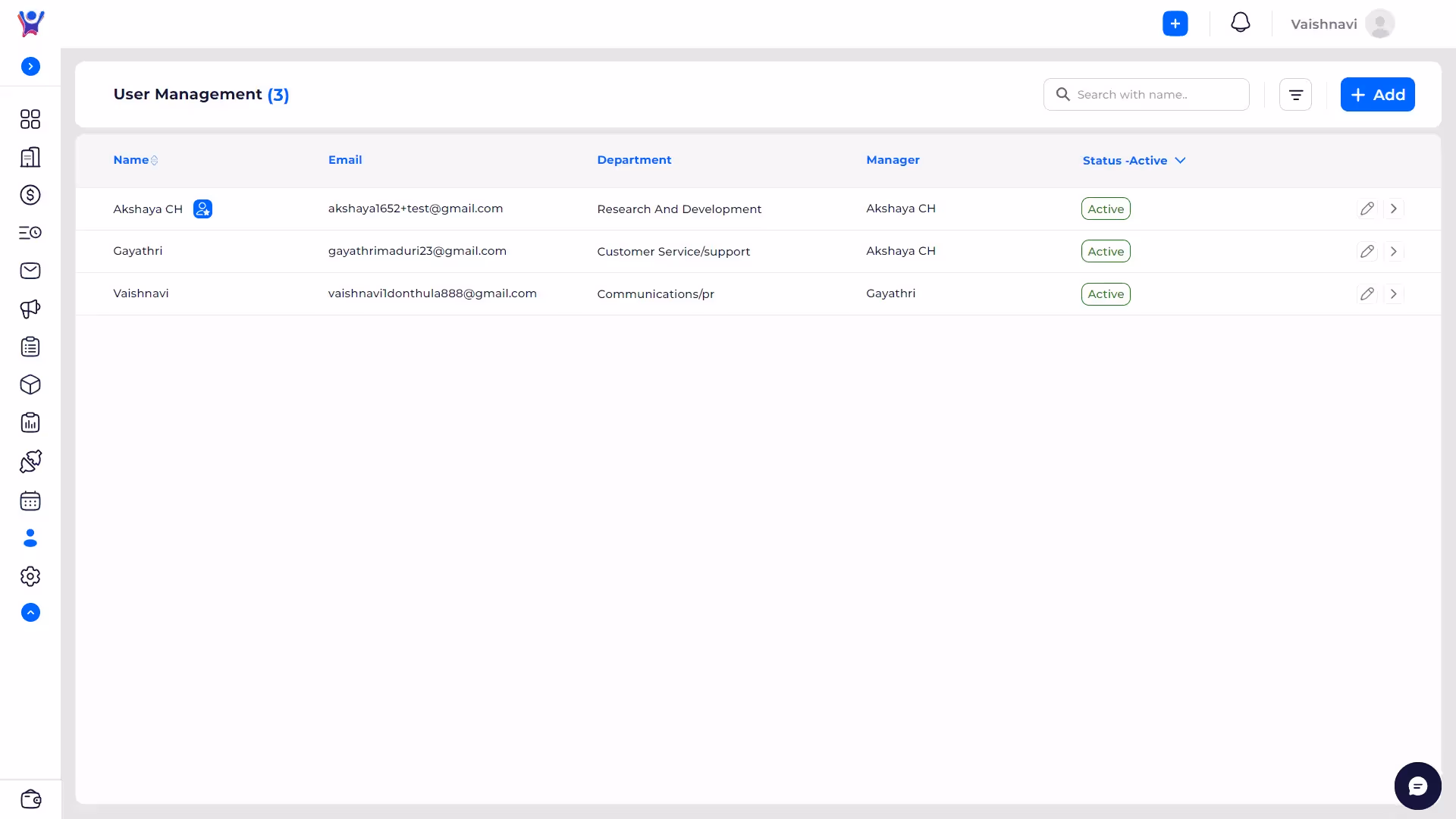Expand sidebar with top blue arrow
Viewport: 1456px width, 819px height.
tap(30, 67)
